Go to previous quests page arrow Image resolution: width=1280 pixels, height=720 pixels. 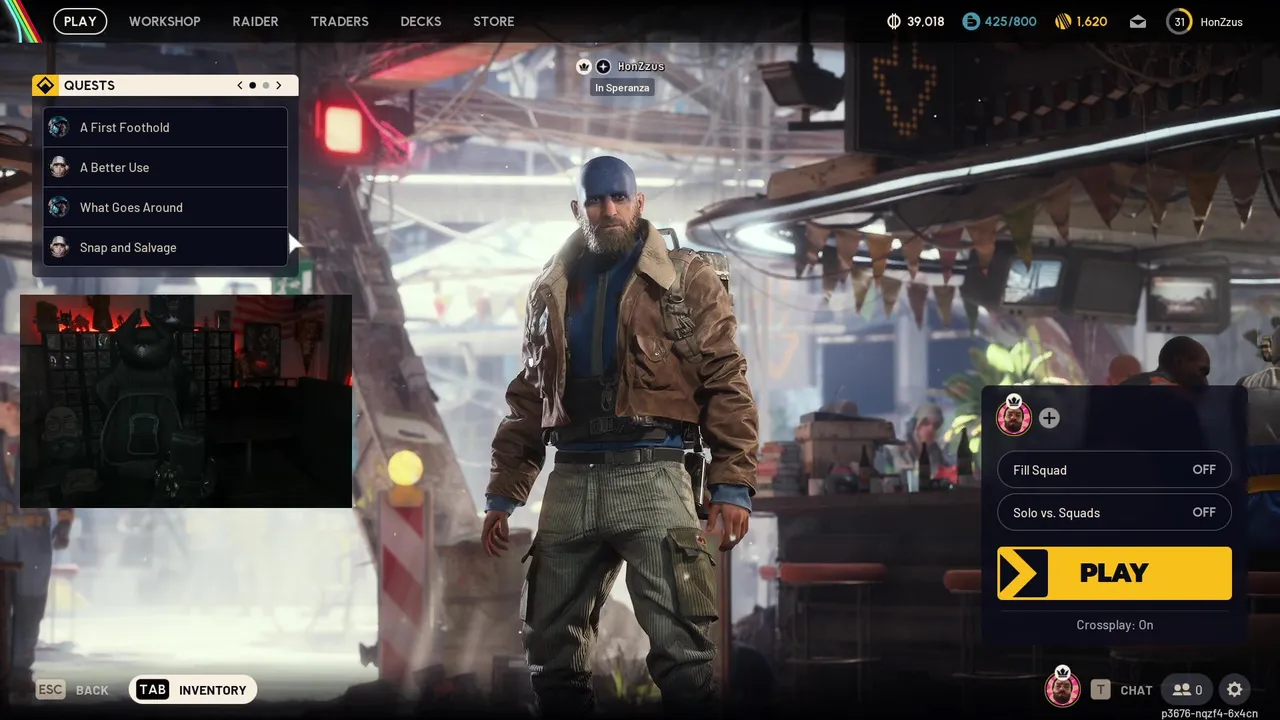click(x=240, y=85)
